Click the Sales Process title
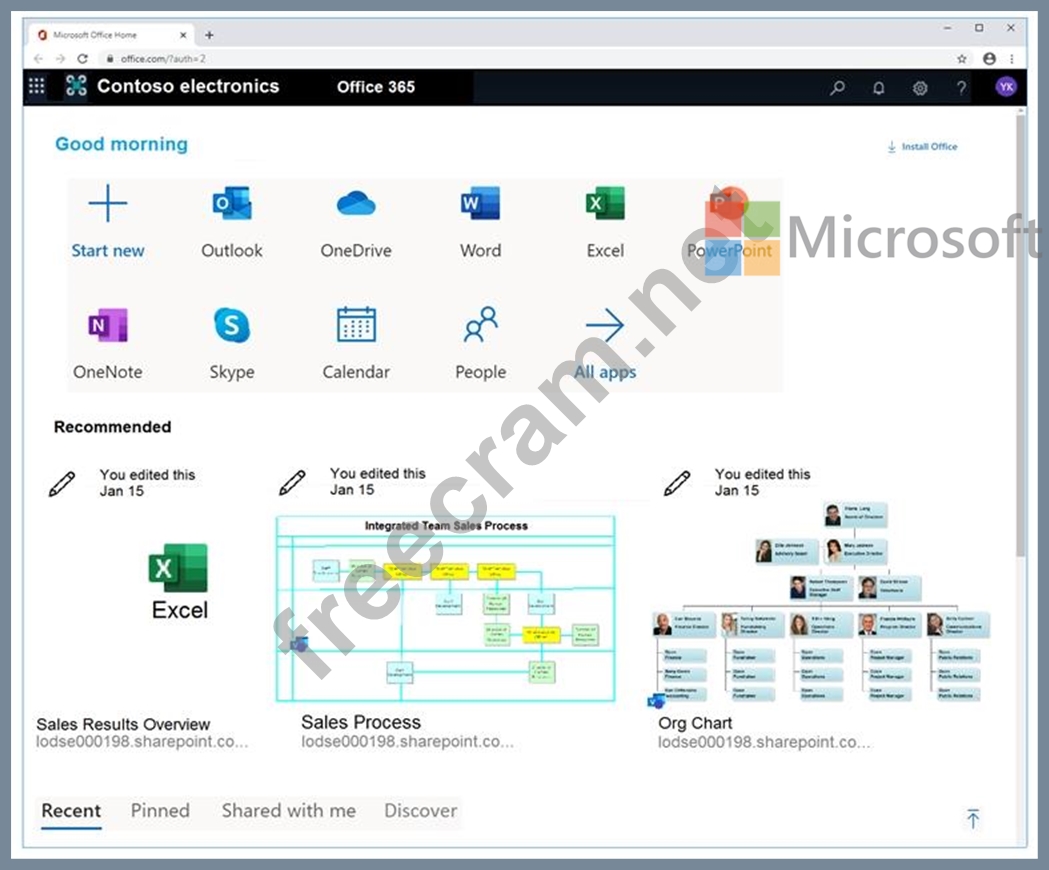Image resolution: width=1049 pixels, height=870 pixels. pyautogui.click(x=361, y=722)
